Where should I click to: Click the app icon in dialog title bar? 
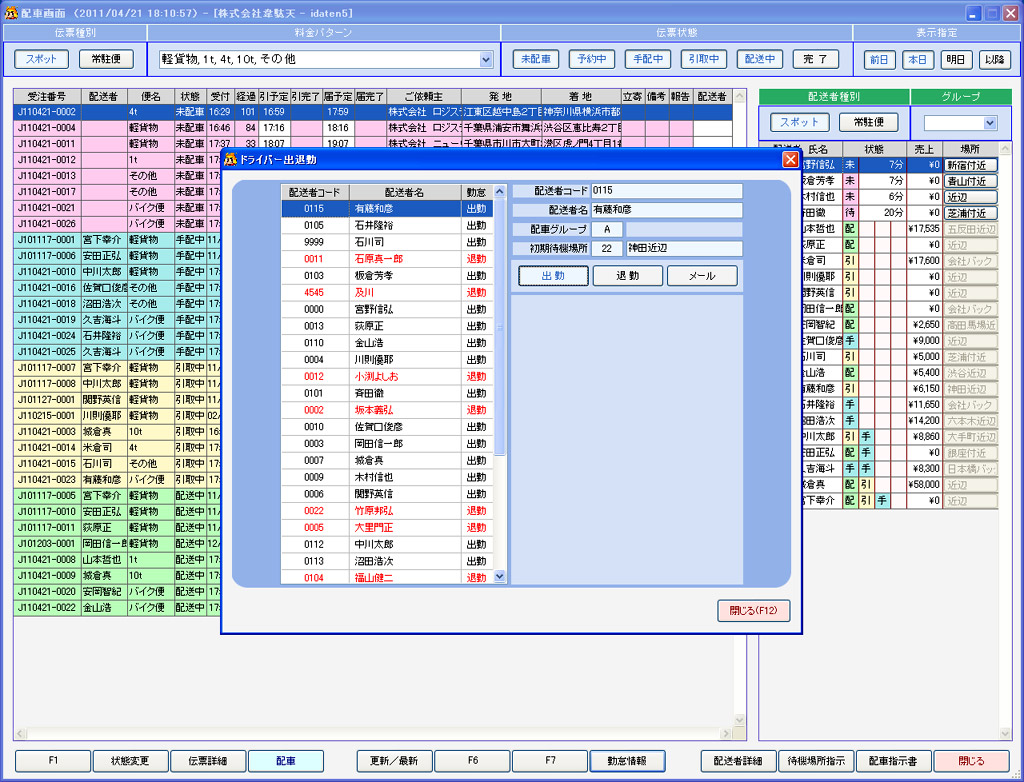pos(230,160)
